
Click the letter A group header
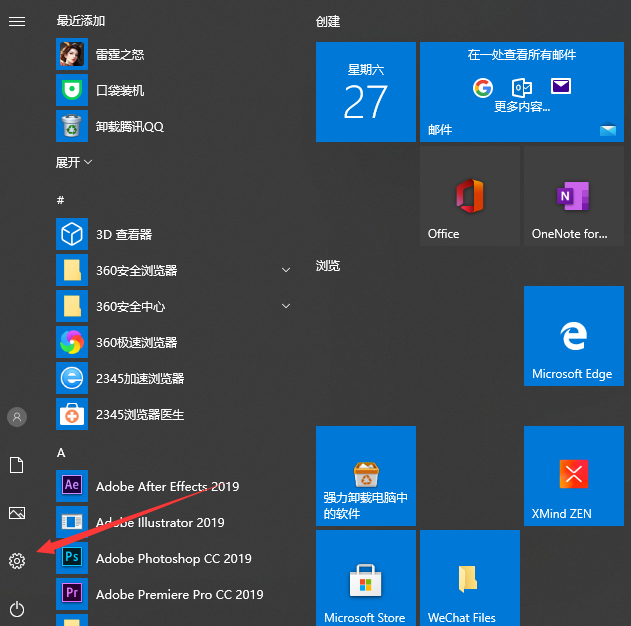coord(61,452)
